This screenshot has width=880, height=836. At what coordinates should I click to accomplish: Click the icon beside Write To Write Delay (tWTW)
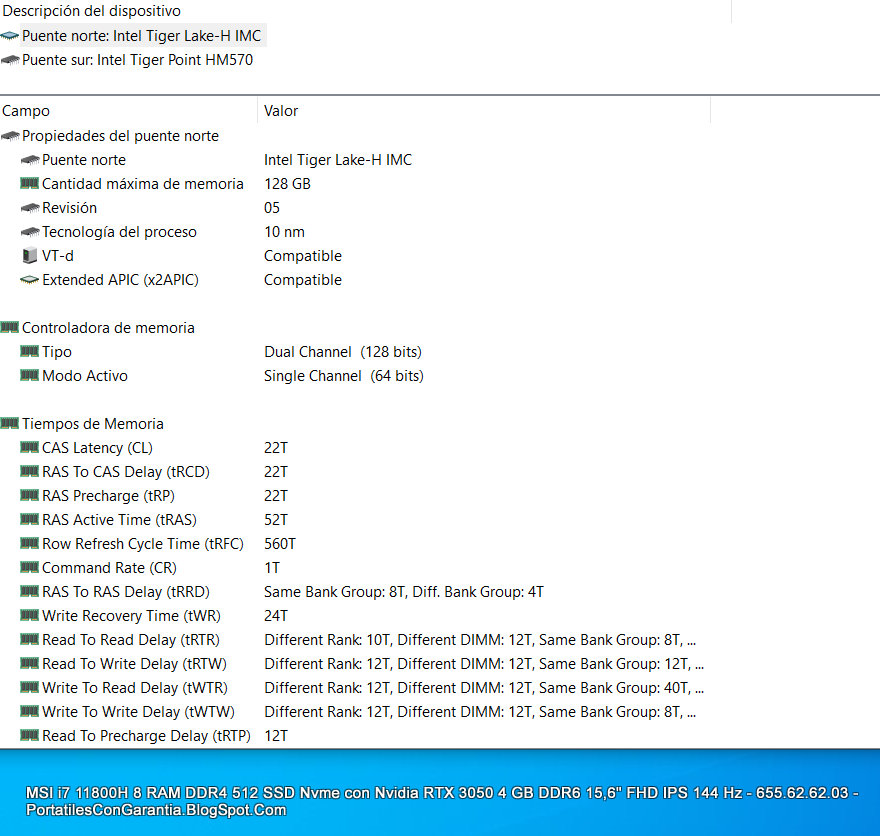30,711
